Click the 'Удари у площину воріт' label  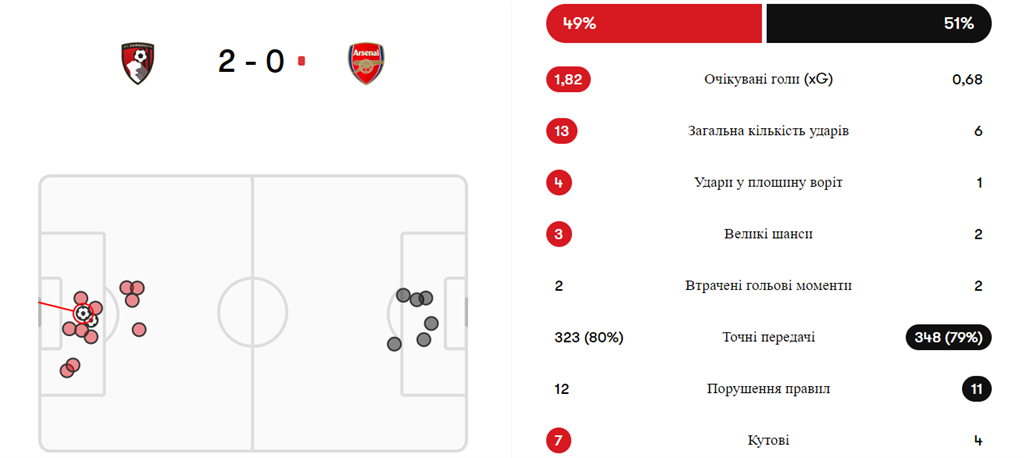(768, 183)
